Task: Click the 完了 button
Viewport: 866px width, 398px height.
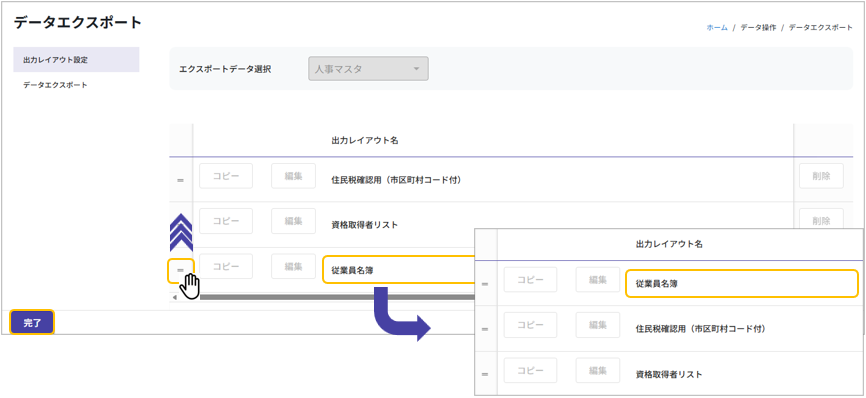Action: (32, 323)
